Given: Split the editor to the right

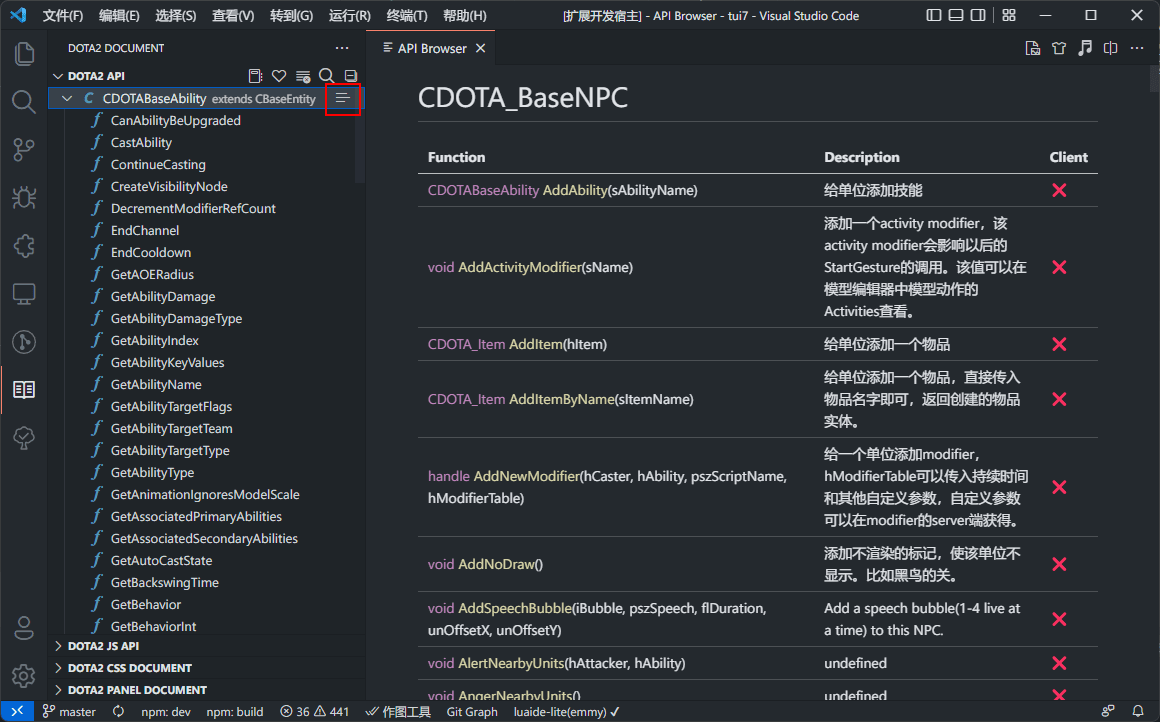Looking at the screenshot, I should point(1110,48).
